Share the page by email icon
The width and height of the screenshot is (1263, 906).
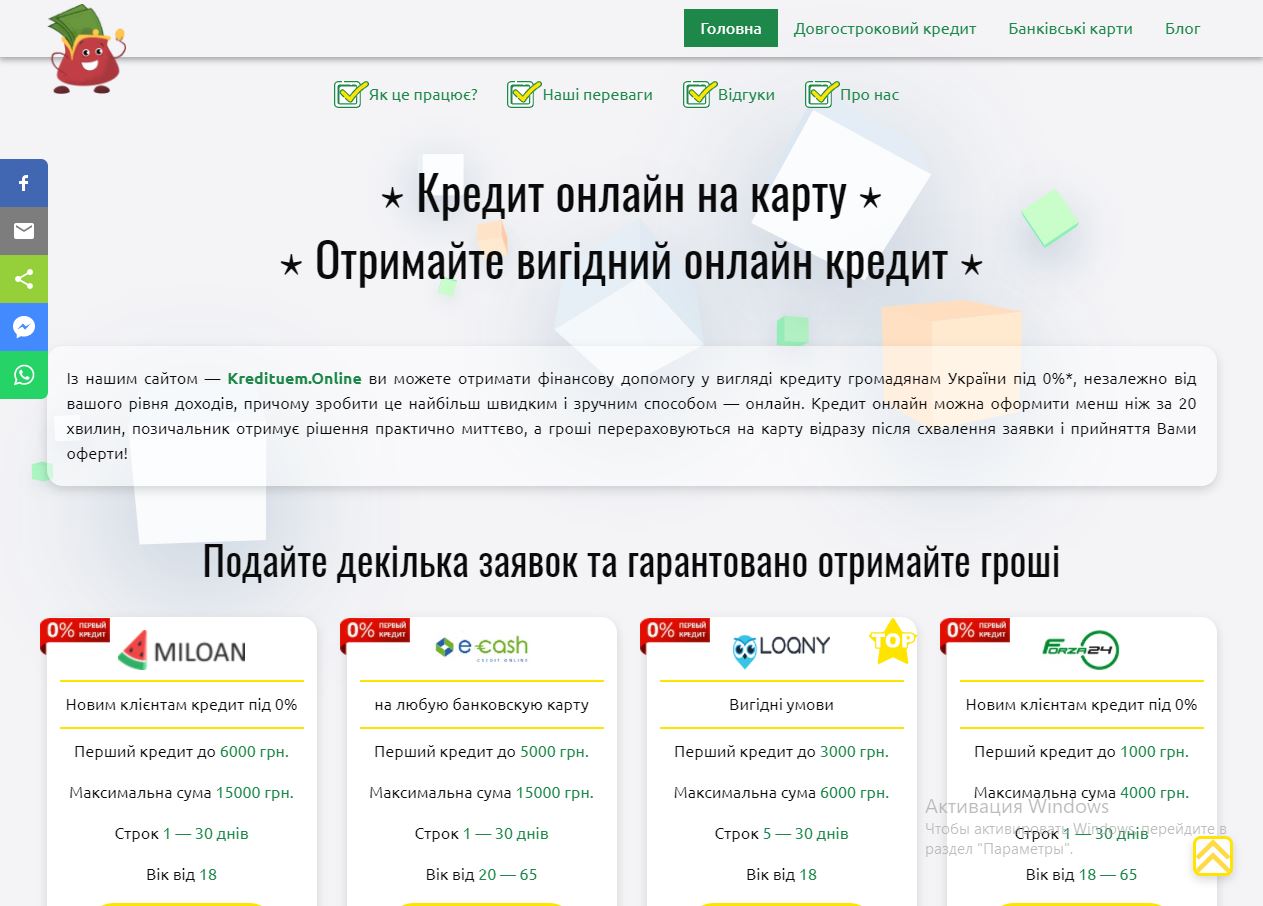24,231
